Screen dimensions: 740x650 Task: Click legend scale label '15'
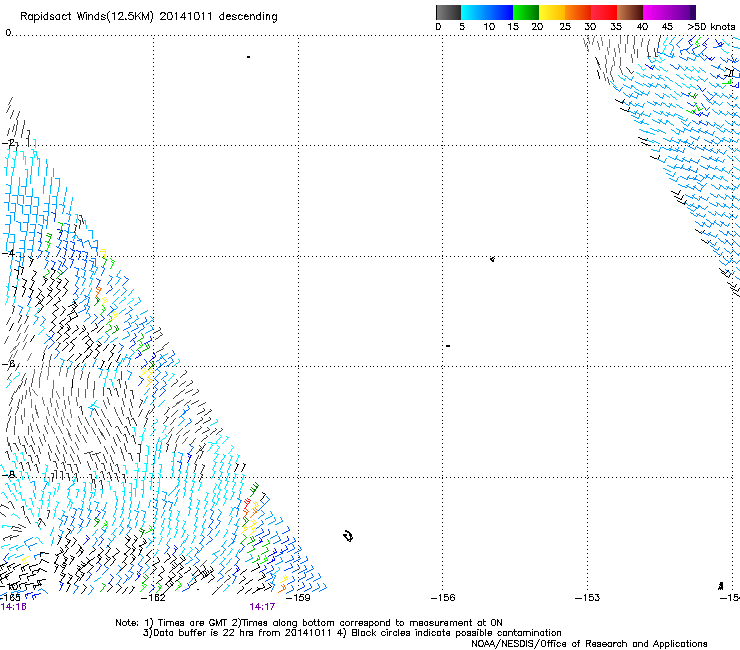coord(513,27)
